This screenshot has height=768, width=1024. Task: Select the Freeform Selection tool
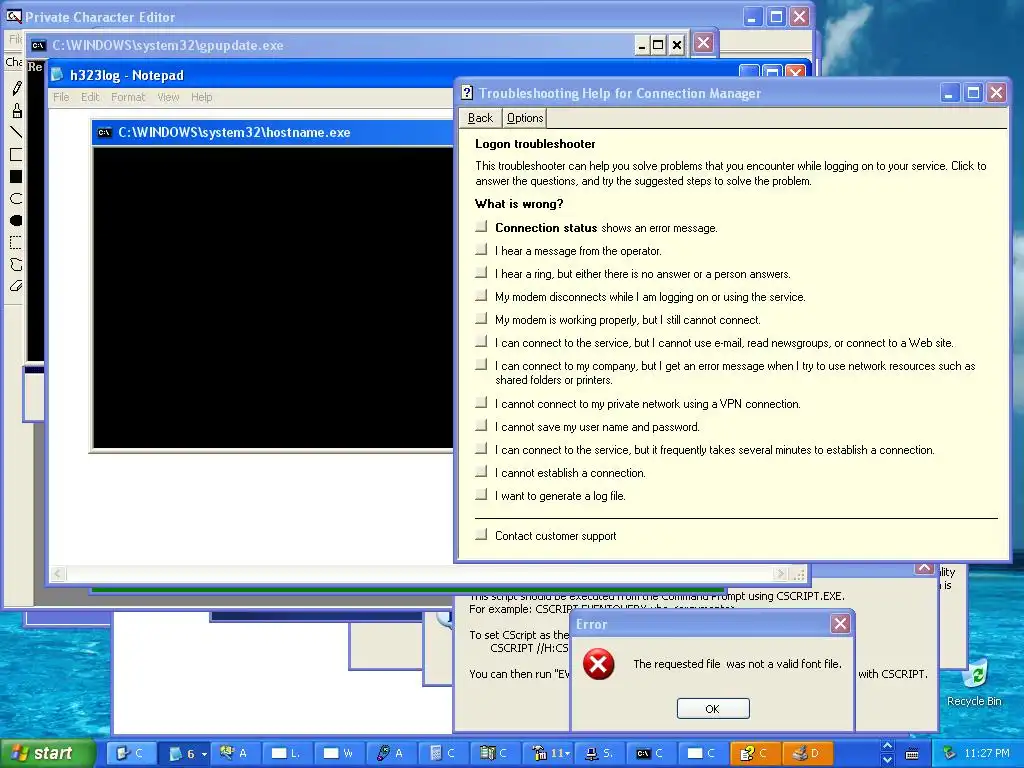click(x=16, y=264)
